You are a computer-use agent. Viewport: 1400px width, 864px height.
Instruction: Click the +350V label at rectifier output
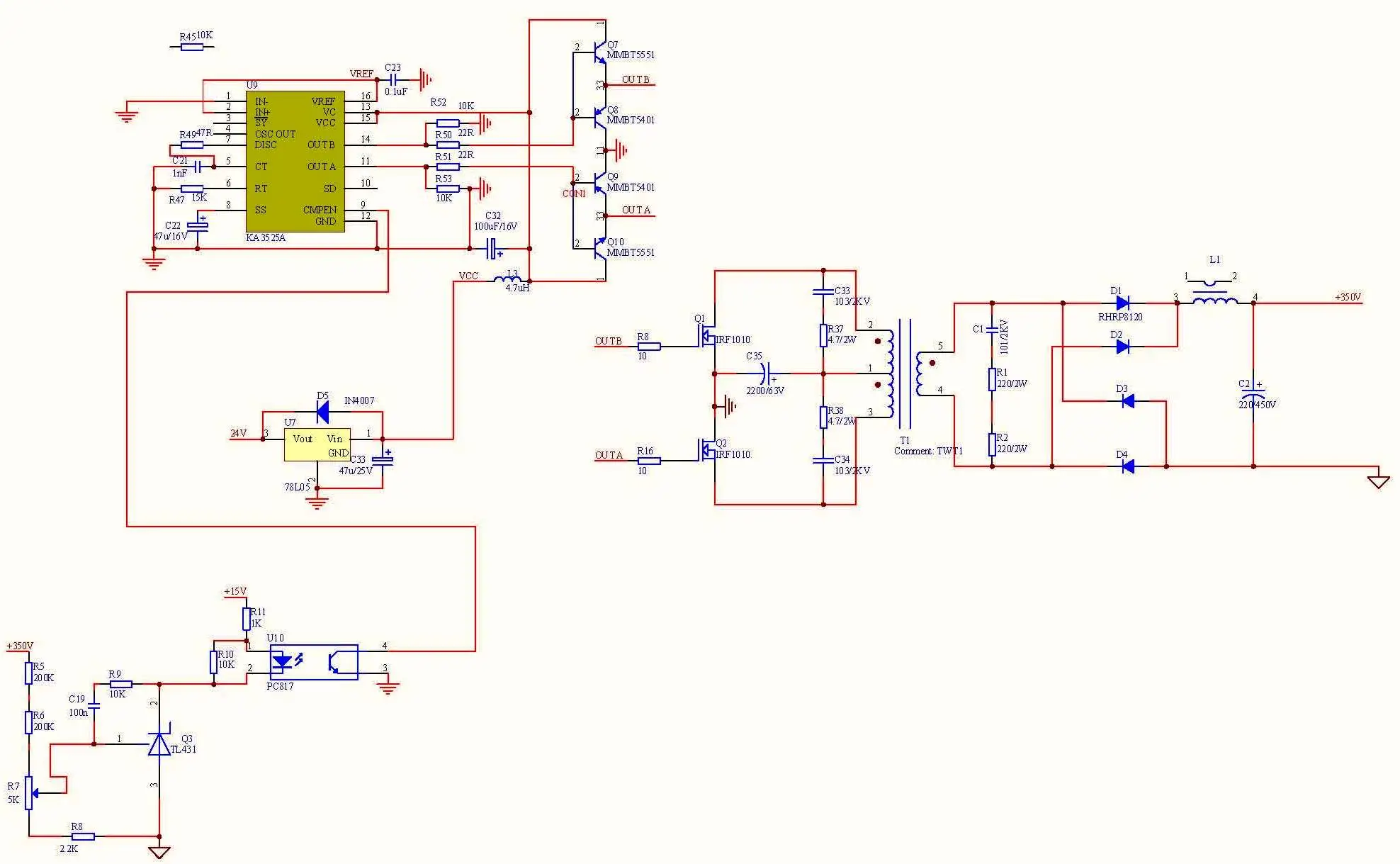click(1348, 297)
